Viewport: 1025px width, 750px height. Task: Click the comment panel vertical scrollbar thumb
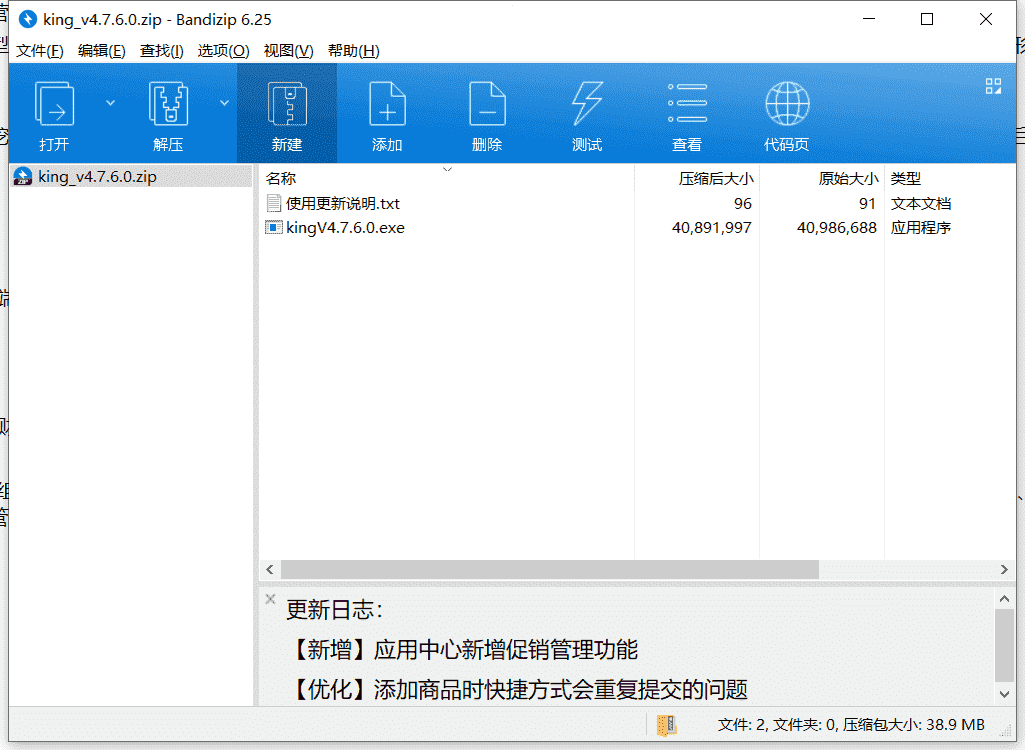pos(1004,646)
